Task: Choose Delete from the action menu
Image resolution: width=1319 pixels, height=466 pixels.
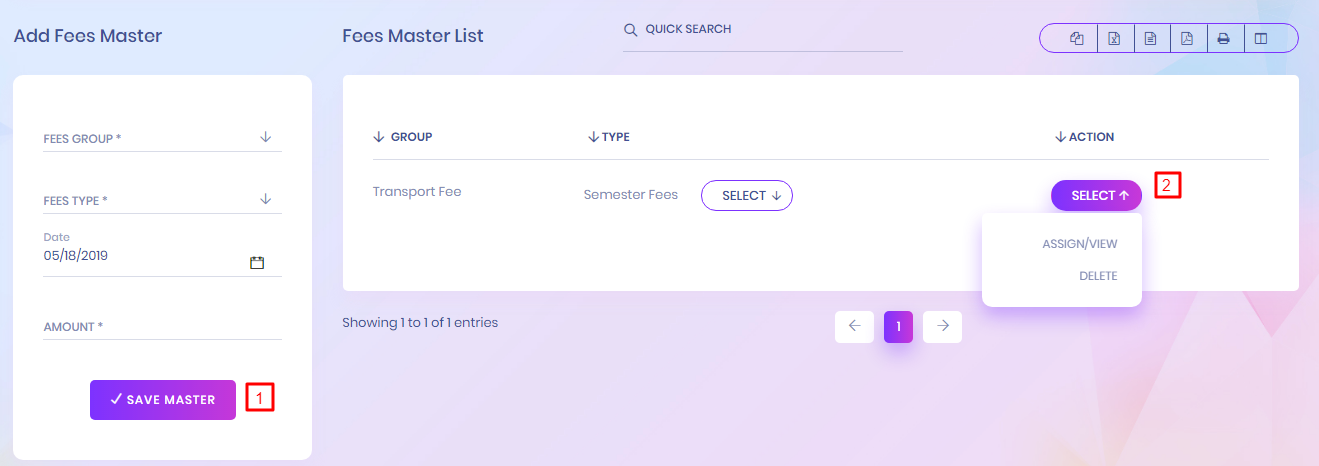Action: tap(1097, 276)
